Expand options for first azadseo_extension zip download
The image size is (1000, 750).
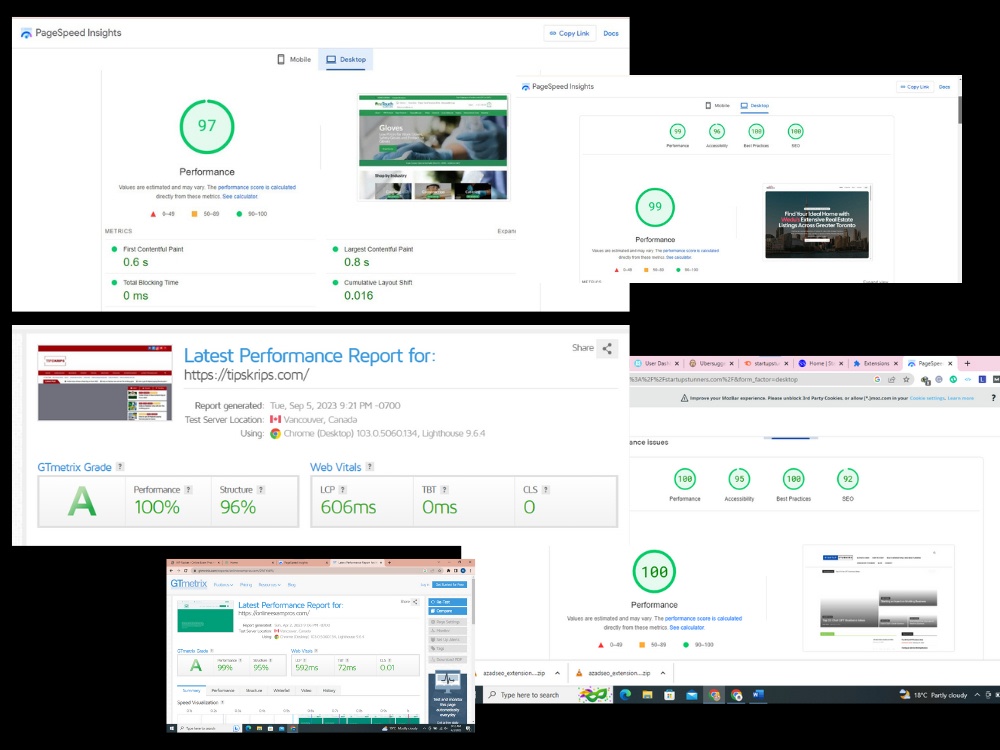tap(557, 673)
